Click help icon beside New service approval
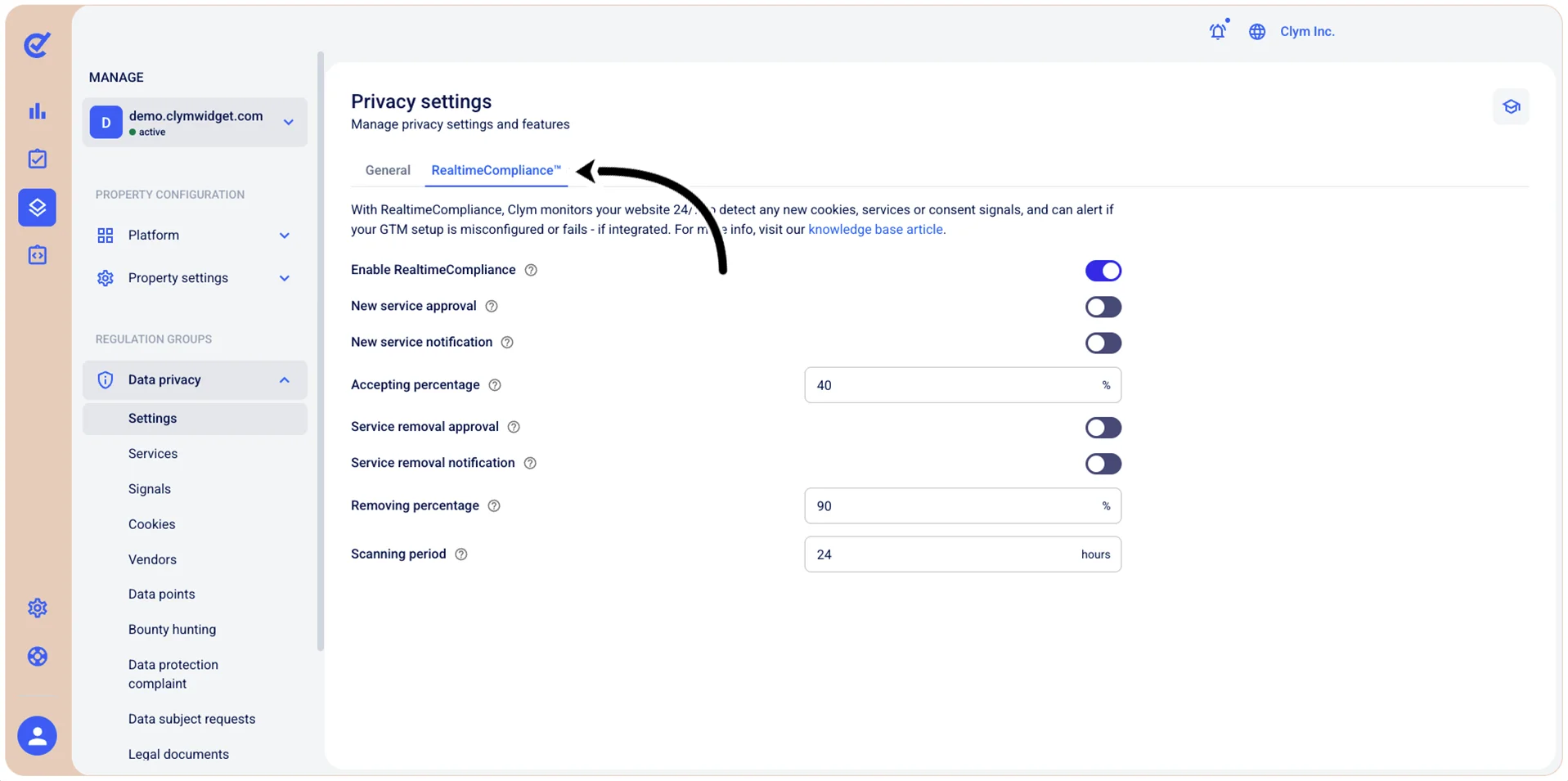Image resolution: width=1568 pixels, height=781 pixels. tap(492, 306)
